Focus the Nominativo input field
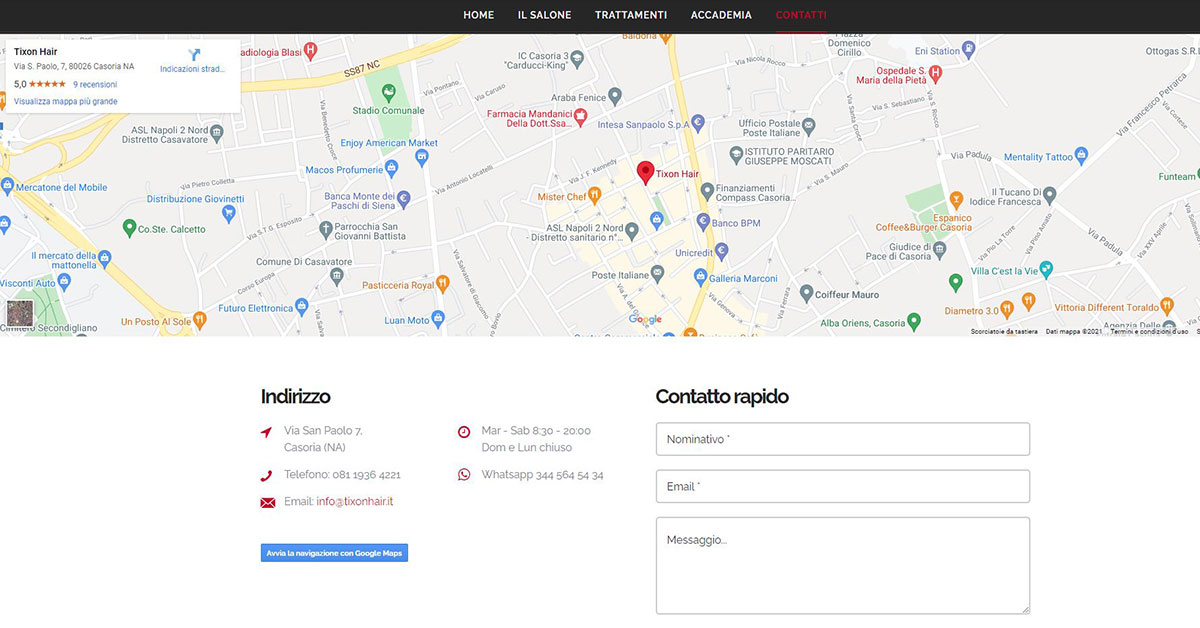This screenshot has width=1200, height=628. point(843,439)
